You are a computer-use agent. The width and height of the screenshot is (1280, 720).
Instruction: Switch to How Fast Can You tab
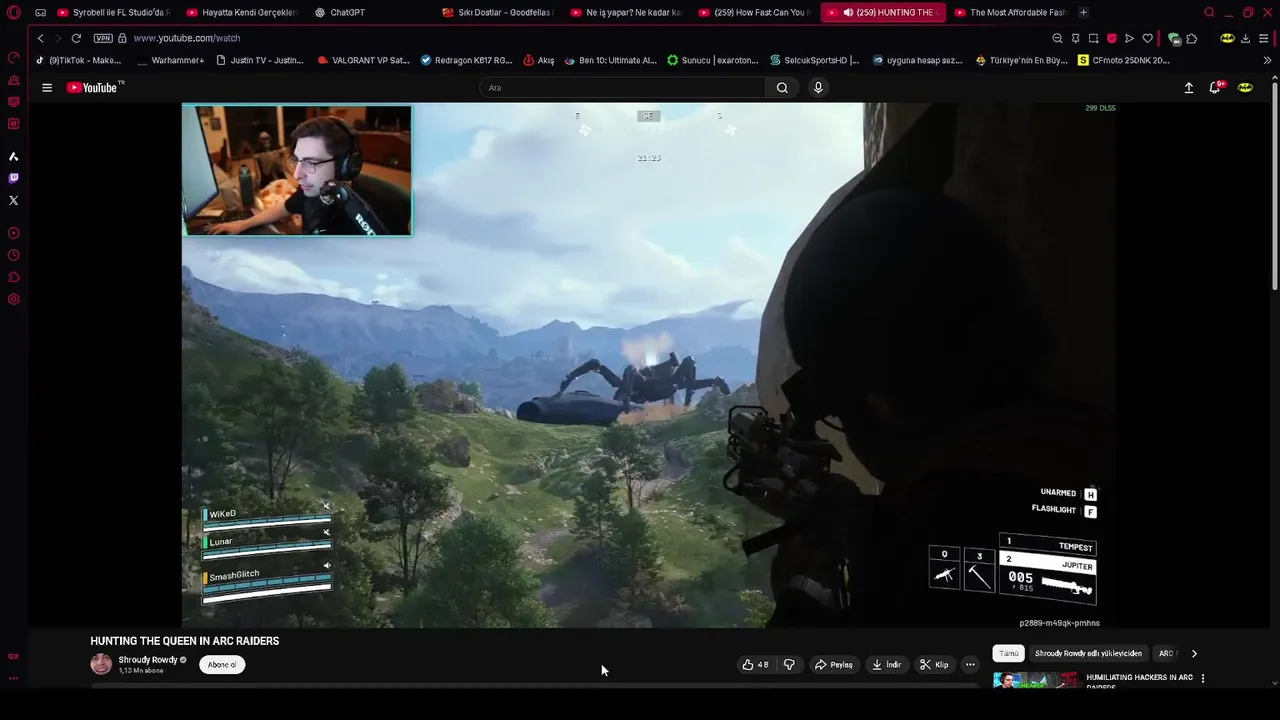point(754,13)
